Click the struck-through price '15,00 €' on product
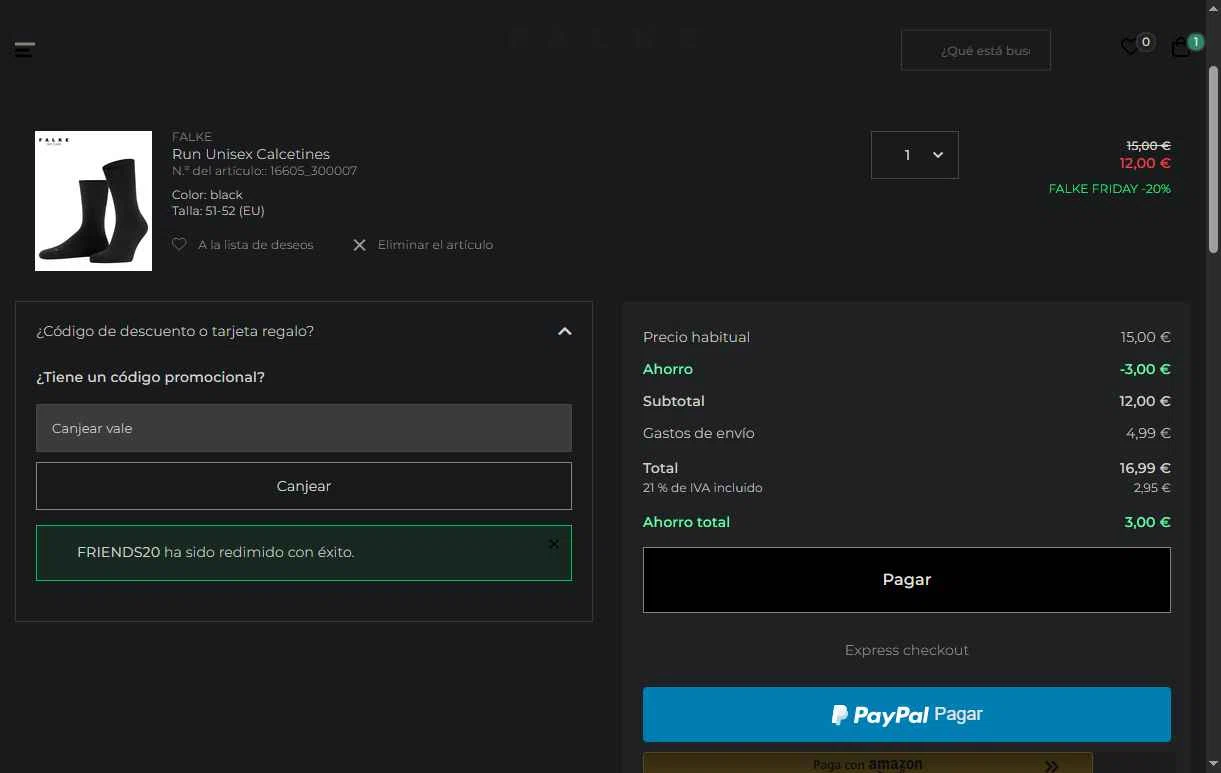This screenshot has width=1221, height=773. pyautogui.click(x=1149, y=146)
